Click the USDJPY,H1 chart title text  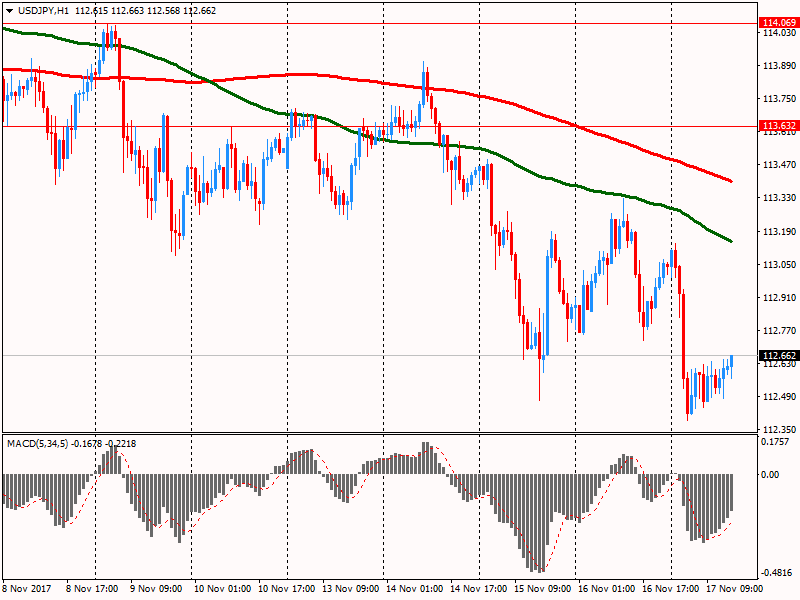43,11
